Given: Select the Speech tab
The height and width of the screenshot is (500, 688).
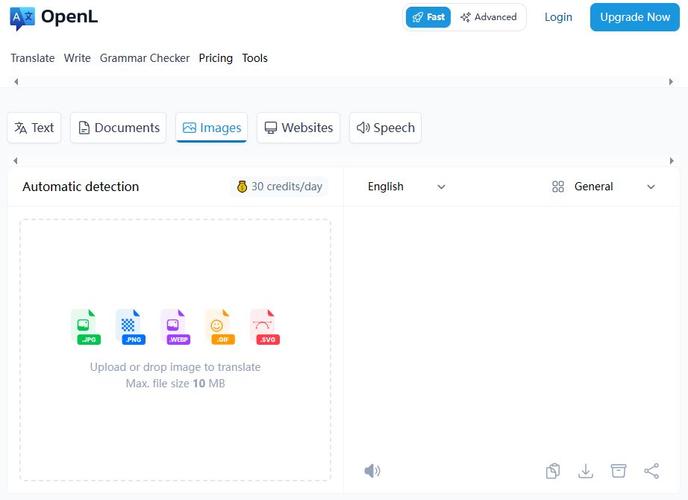Looking at the screenshot, I should (385, 128).
